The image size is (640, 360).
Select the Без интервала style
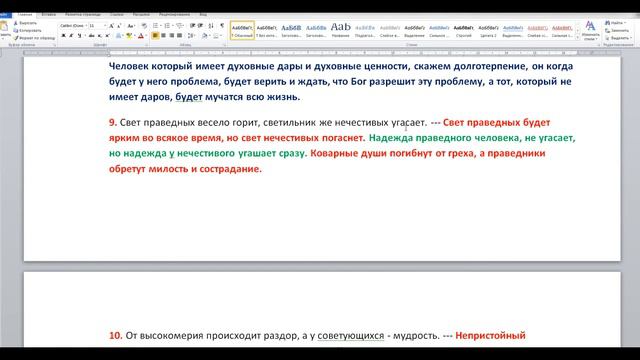(267, 30)
